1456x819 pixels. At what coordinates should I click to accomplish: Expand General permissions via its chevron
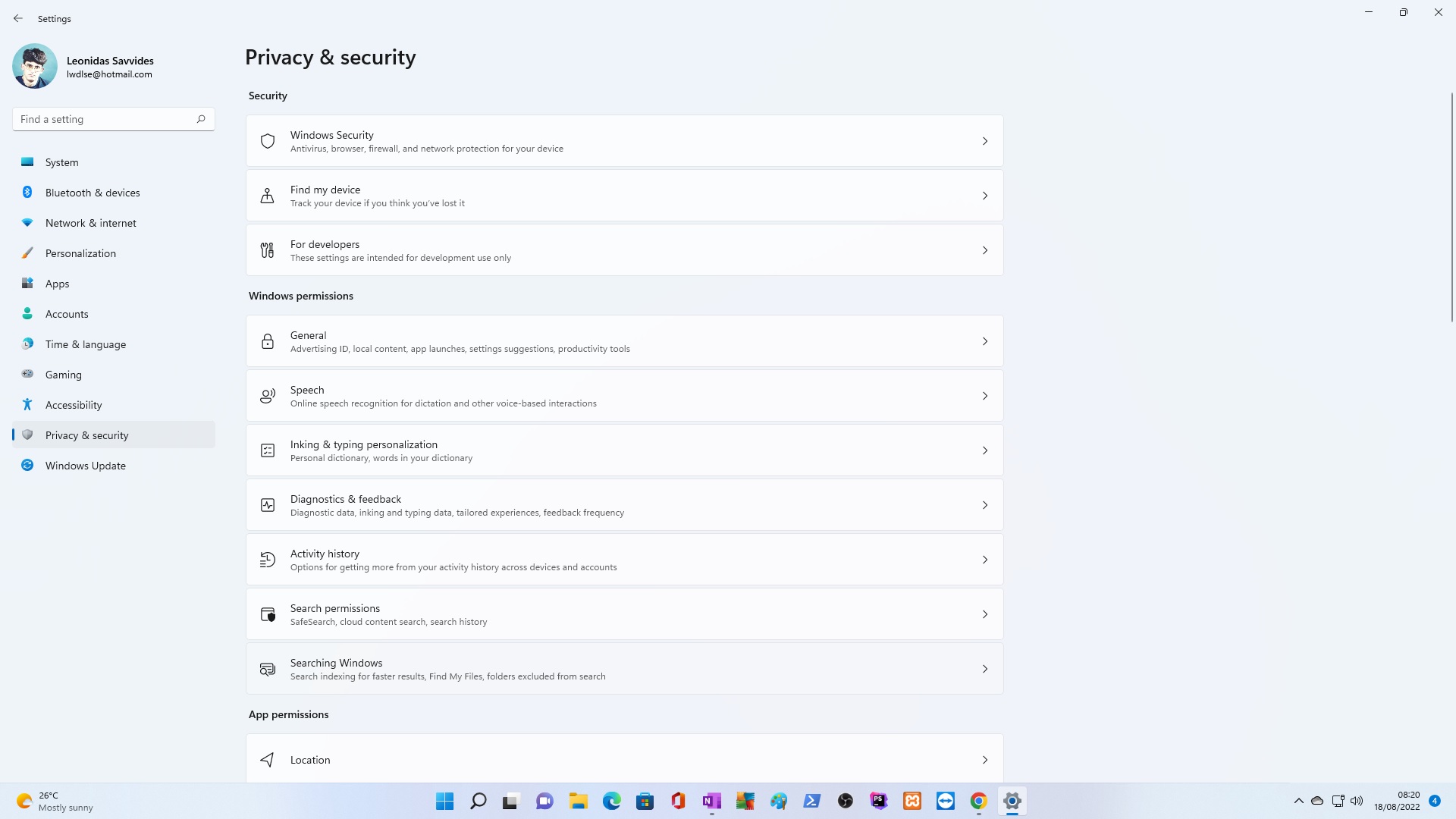point(985,341)
